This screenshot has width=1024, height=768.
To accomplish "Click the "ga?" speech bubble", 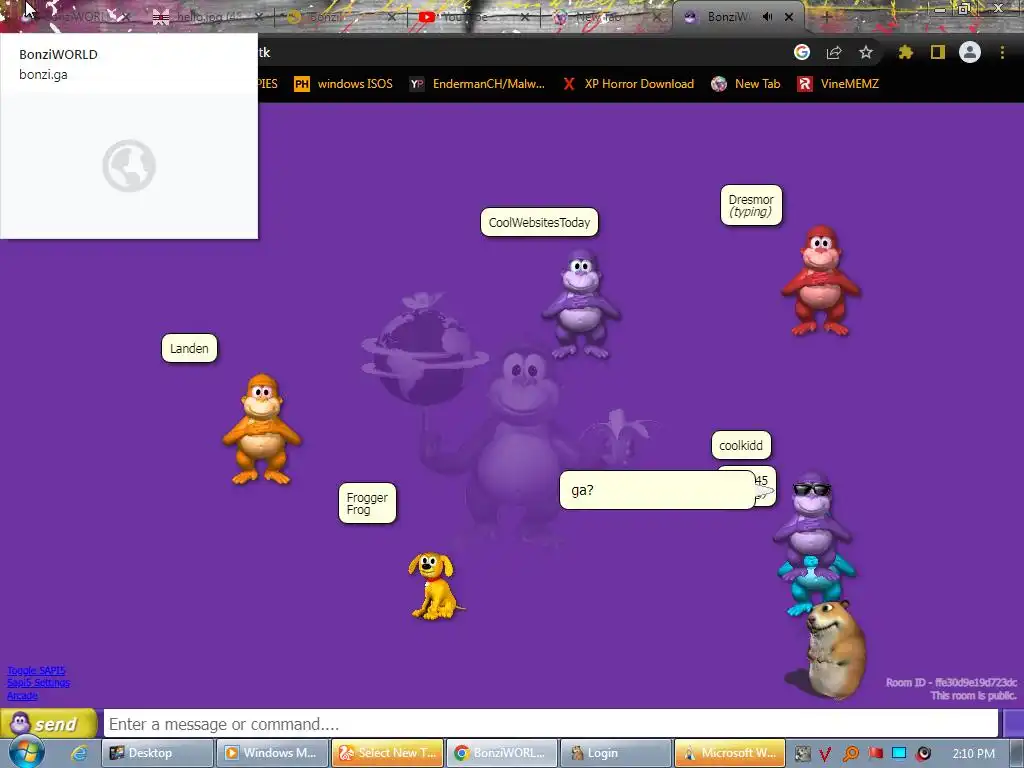I will pyautogui.click(x=657, y=490).
